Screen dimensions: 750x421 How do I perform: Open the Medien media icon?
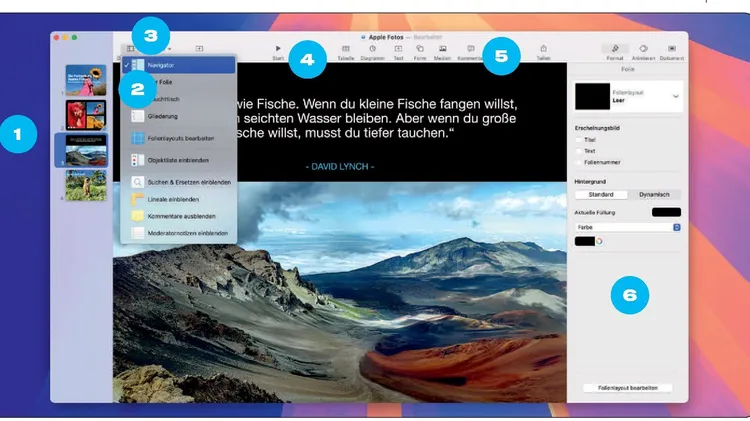pyautogui.click(x=442, y=48)
